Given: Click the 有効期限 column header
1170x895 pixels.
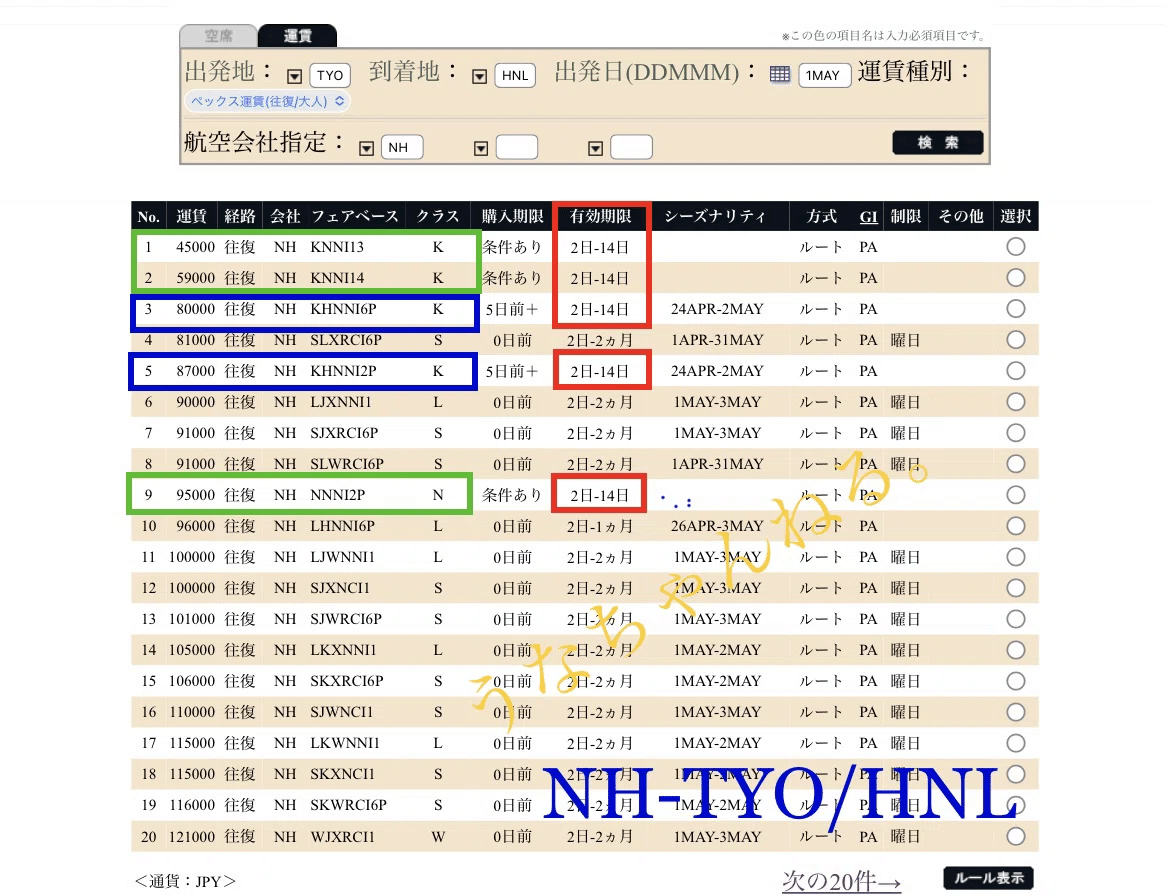Looking at the screenshot, I should click(x=601, y=216).
